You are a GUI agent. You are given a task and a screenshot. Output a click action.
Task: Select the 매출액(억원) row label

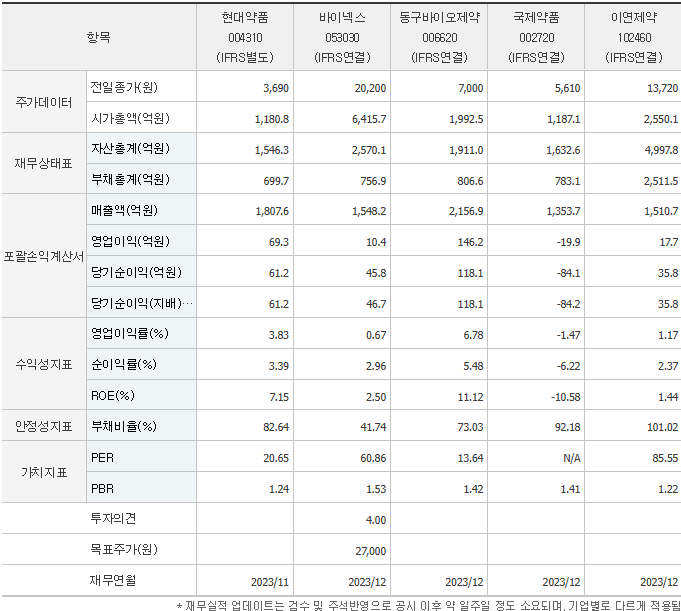pyautogui.click(x=124, y=211)
